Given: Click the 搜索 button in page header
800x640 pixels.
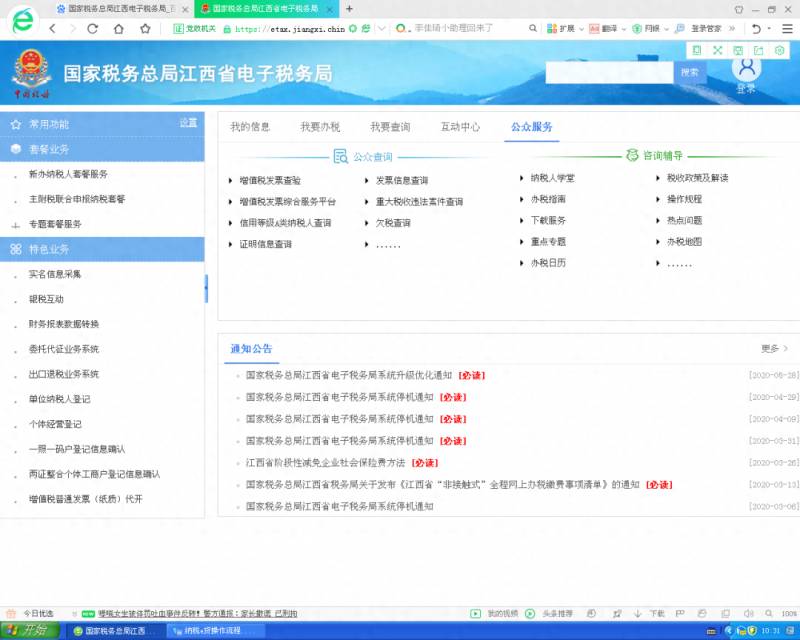Looking at the screenshot, I should pos(690,72).
